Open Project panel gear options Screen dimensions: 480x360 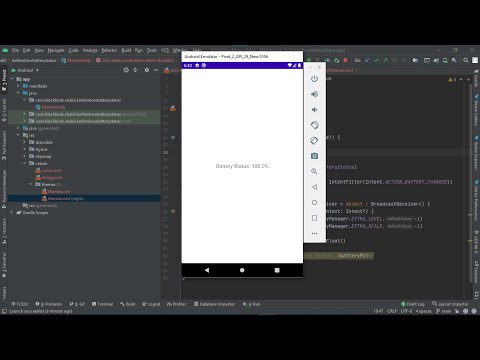coord(147,70)
